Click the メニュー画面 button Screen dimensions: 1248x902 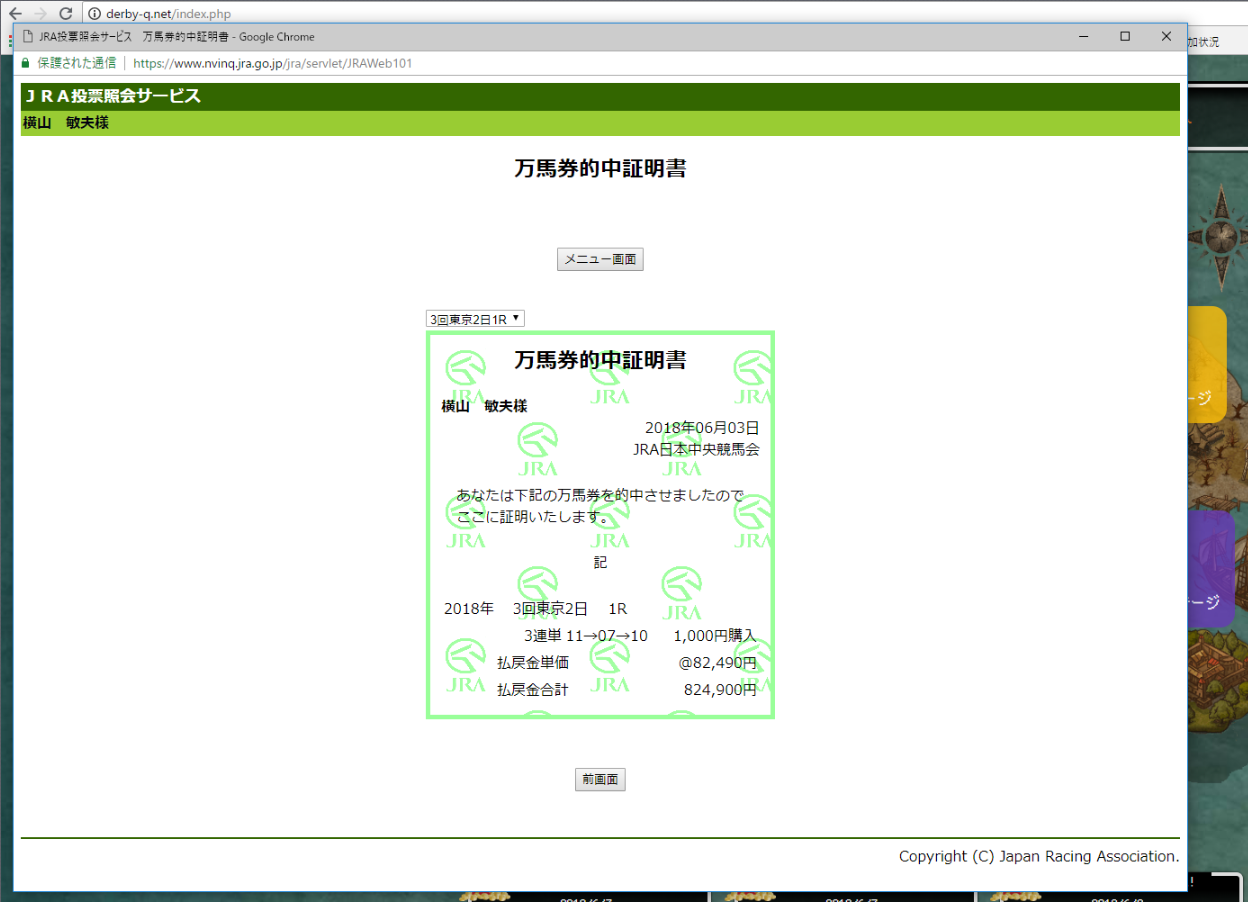click(x=600, y=260)
